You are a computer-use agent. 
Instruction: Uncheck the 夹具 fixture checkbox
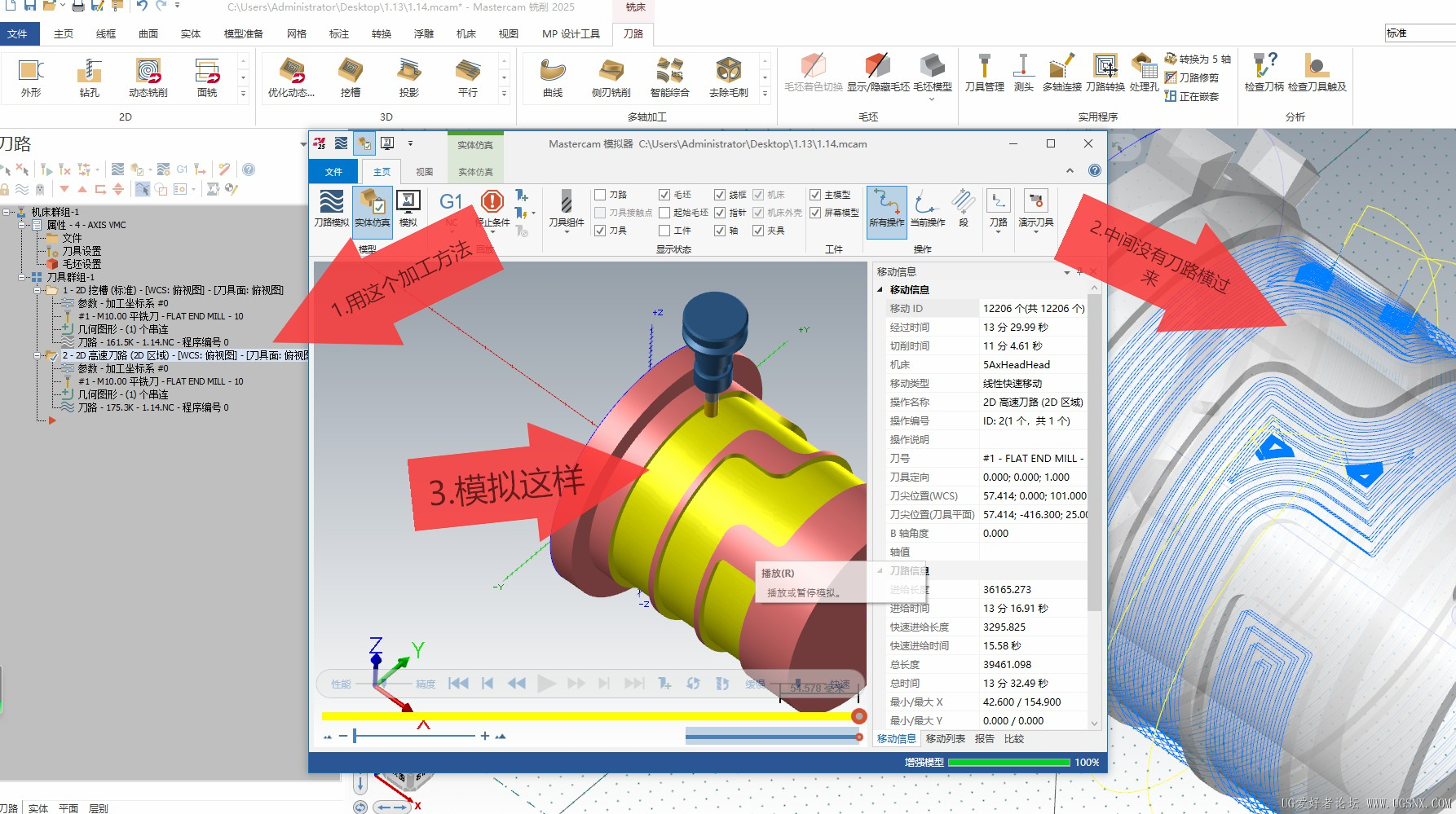[758, 231]
